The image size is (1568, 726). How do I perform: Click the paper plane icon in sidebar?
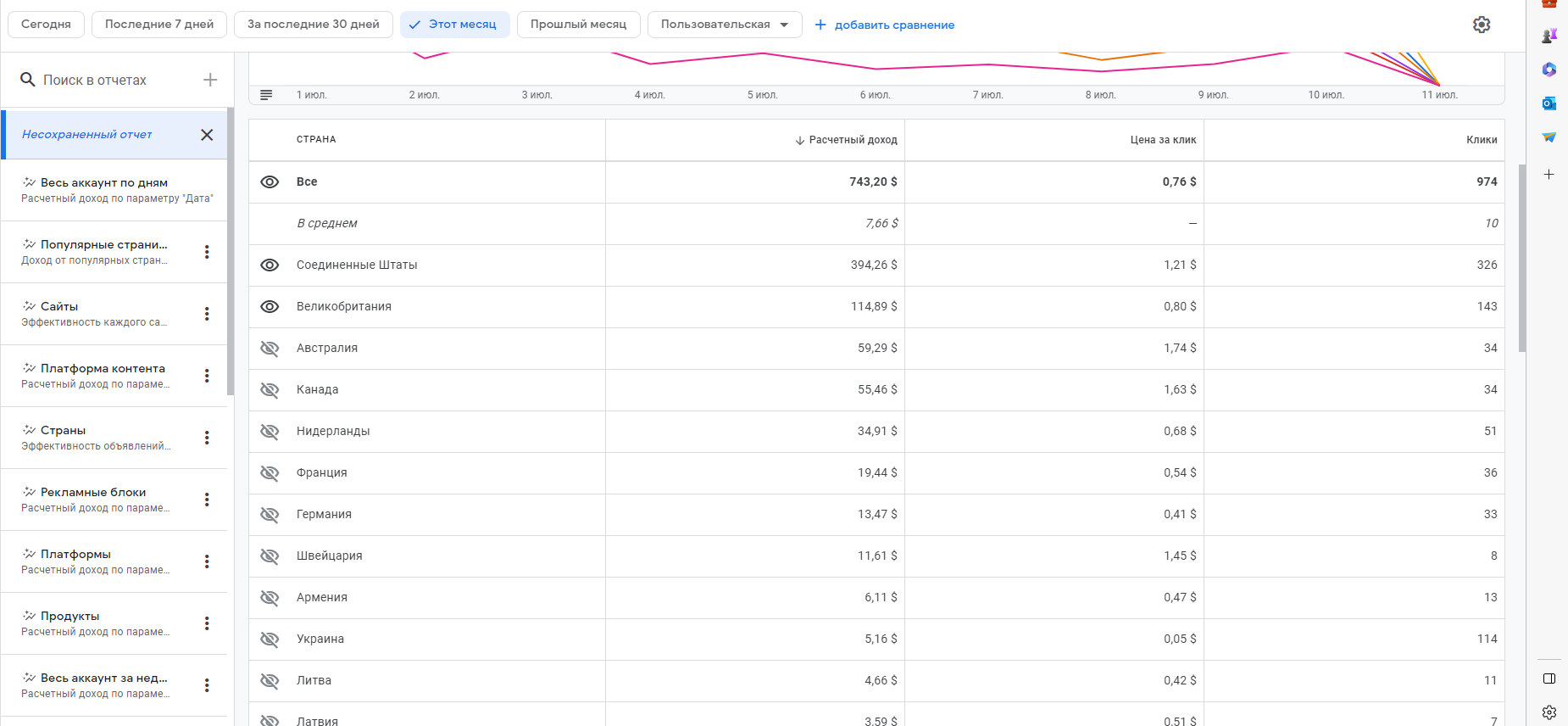[x=1549, y=137]
